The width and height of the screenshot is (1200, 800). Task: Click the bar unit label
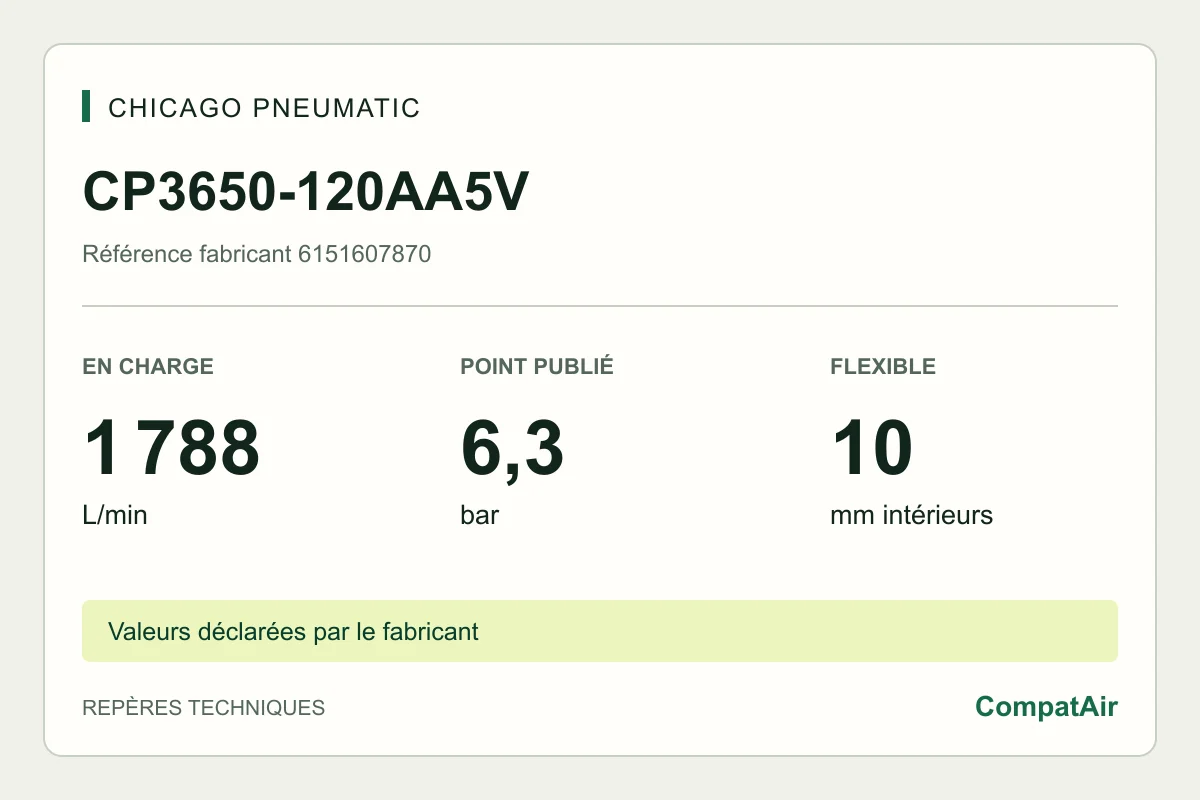[x=480, y=516]
